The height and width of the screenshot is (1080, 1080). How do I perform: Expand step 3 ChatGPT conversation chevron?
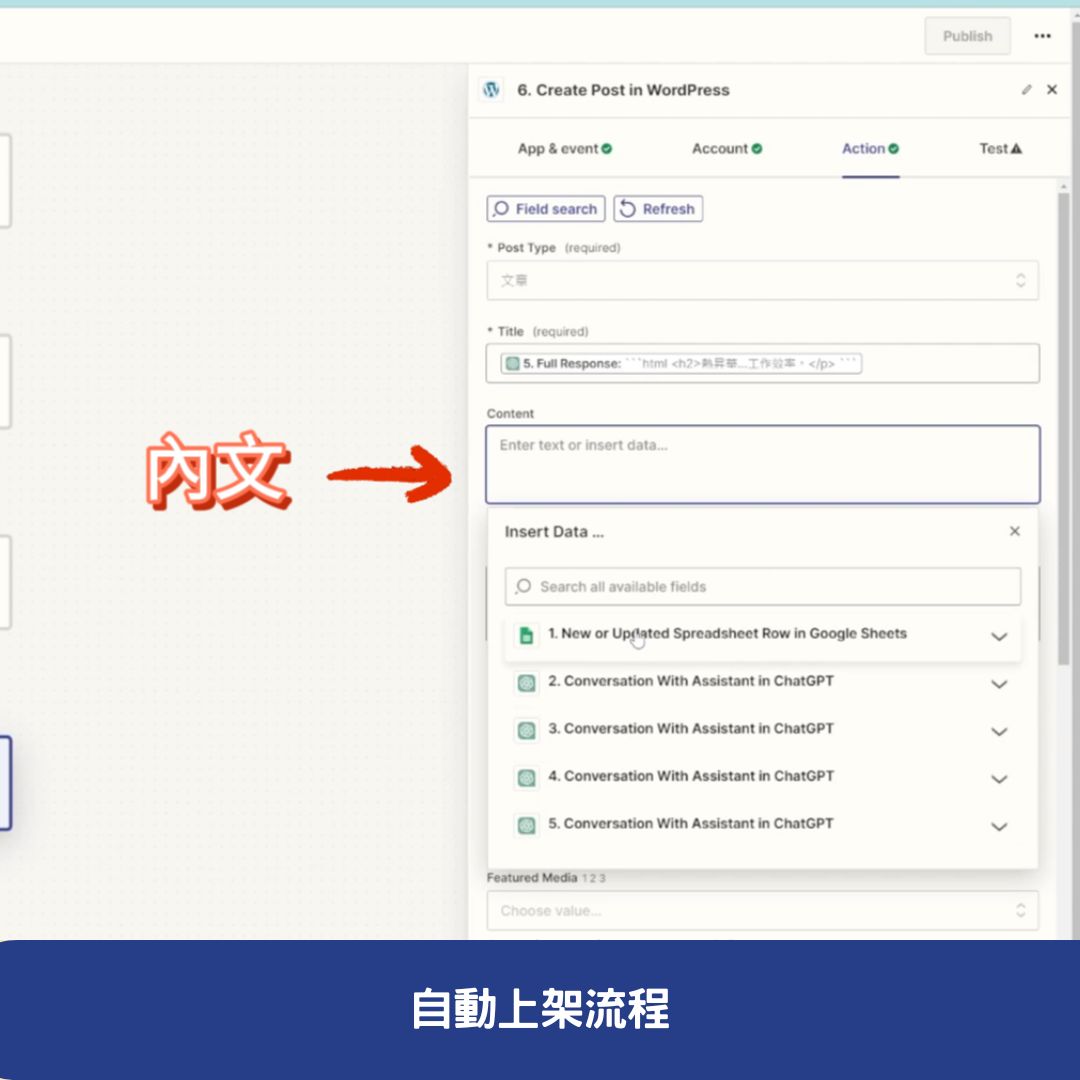998,732
